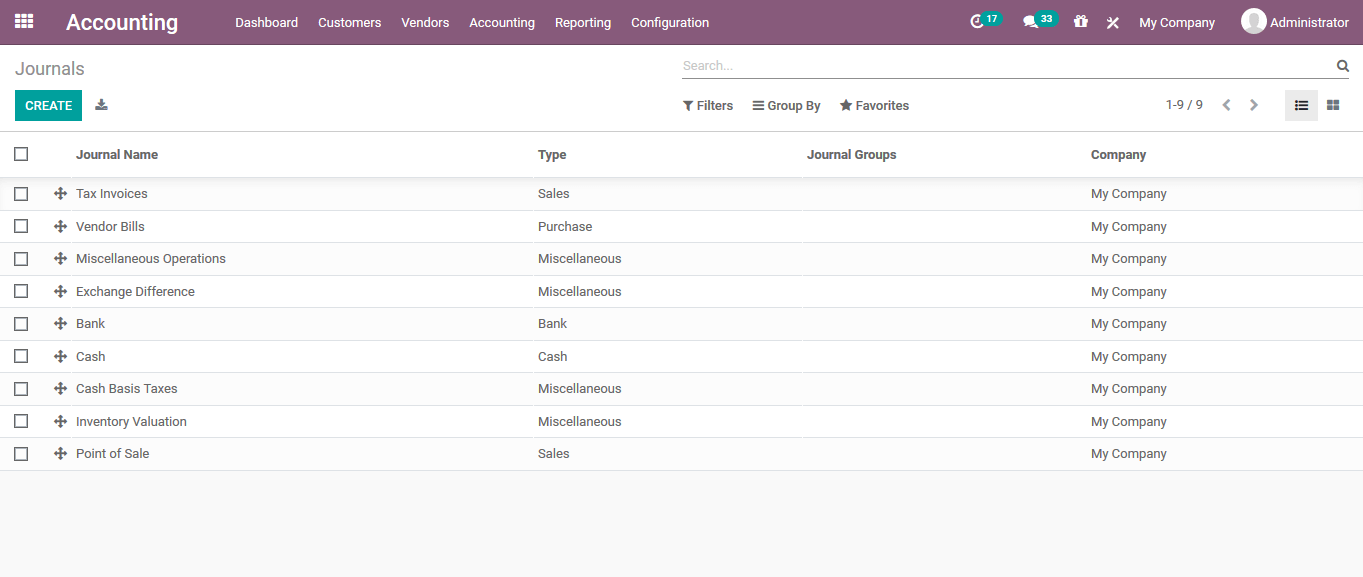Click the search magnifier icon
Viewport: 1363px width, 577px height.
pos(1342,65)
